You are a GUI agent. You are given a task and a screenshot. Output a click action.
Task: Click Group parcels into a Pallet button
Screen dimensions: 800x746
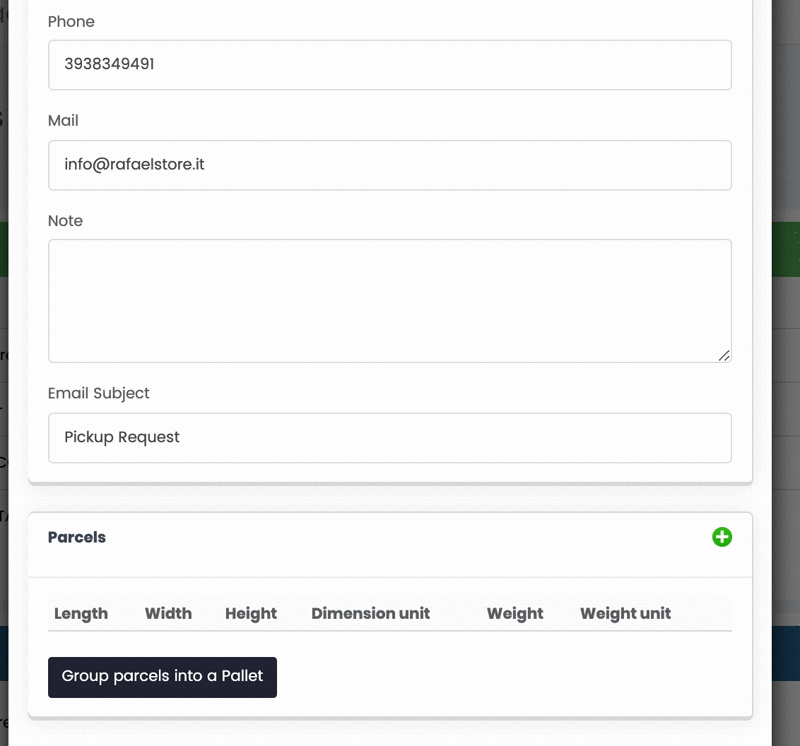162,677
